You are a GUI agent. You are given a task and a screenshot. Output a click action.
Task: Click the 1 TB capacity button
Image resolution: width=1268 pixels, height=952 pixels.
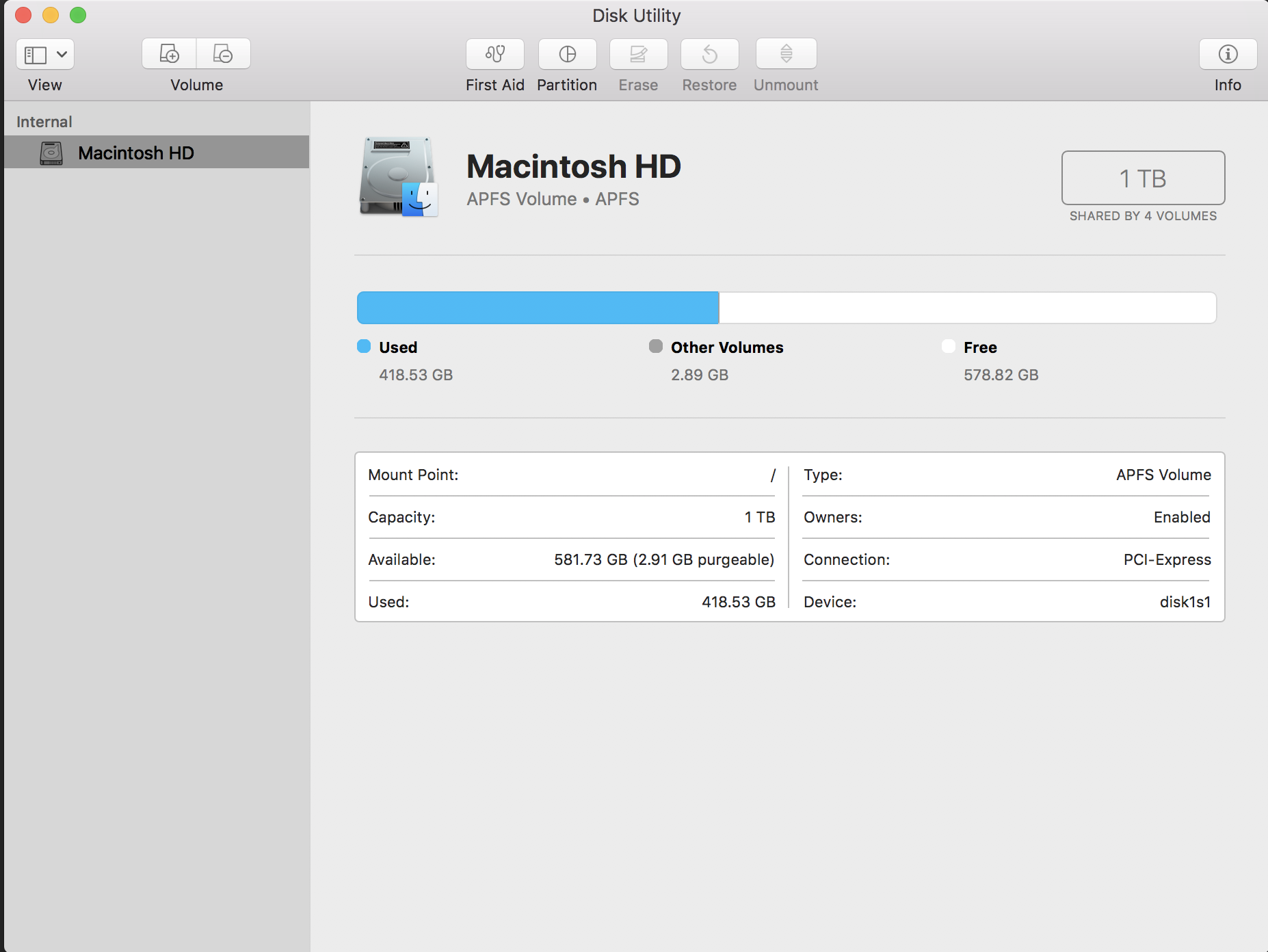[x=1142, y=178]
